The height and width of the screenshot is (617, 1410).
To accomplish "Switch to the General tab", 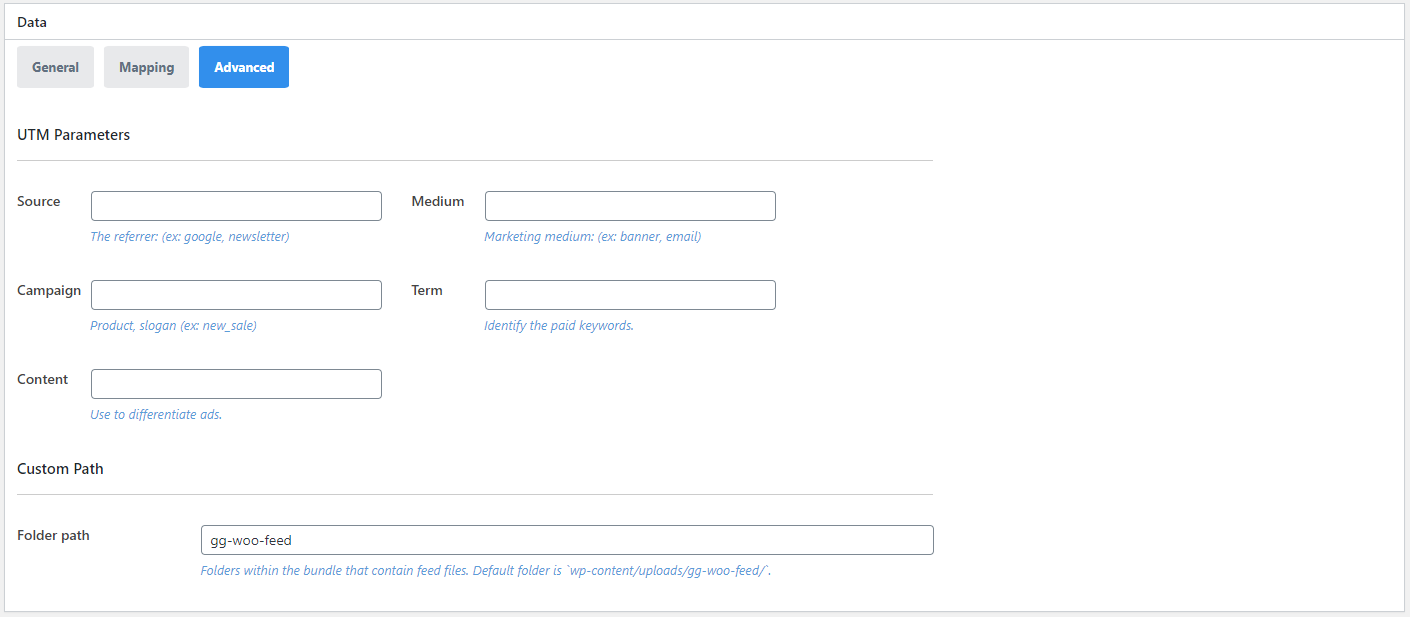I will [55, 67].
